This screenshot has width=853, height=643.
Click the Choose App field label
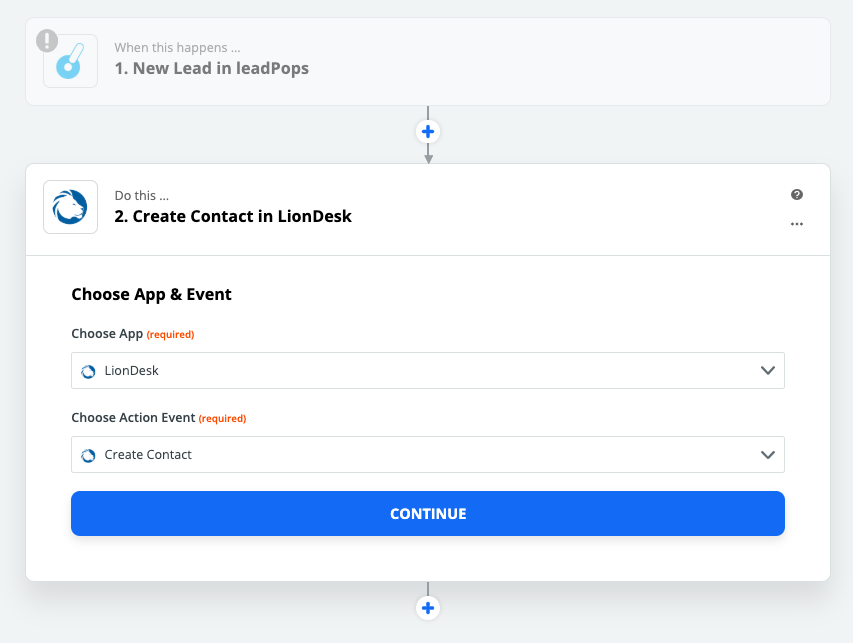[107, 333]
